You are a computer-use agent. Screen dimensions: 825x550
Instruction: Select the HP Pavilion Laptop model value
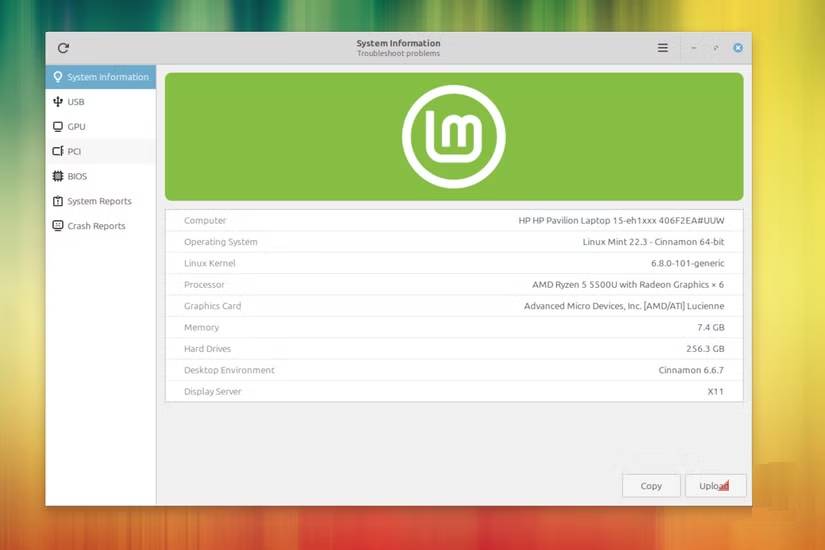621,221
